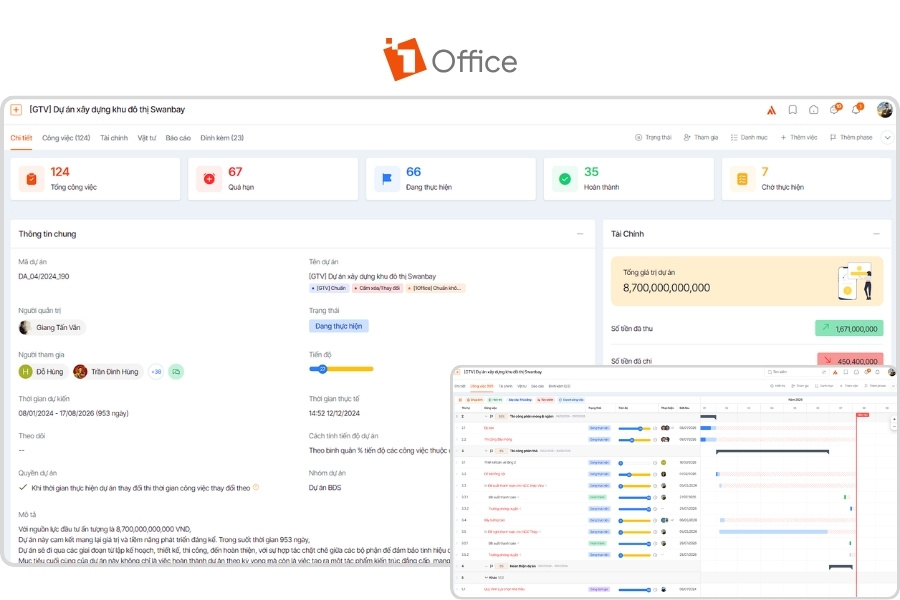Click the Hoàn thành green checkmark icon
Viewport: 900px width, 600px height.
565,179
